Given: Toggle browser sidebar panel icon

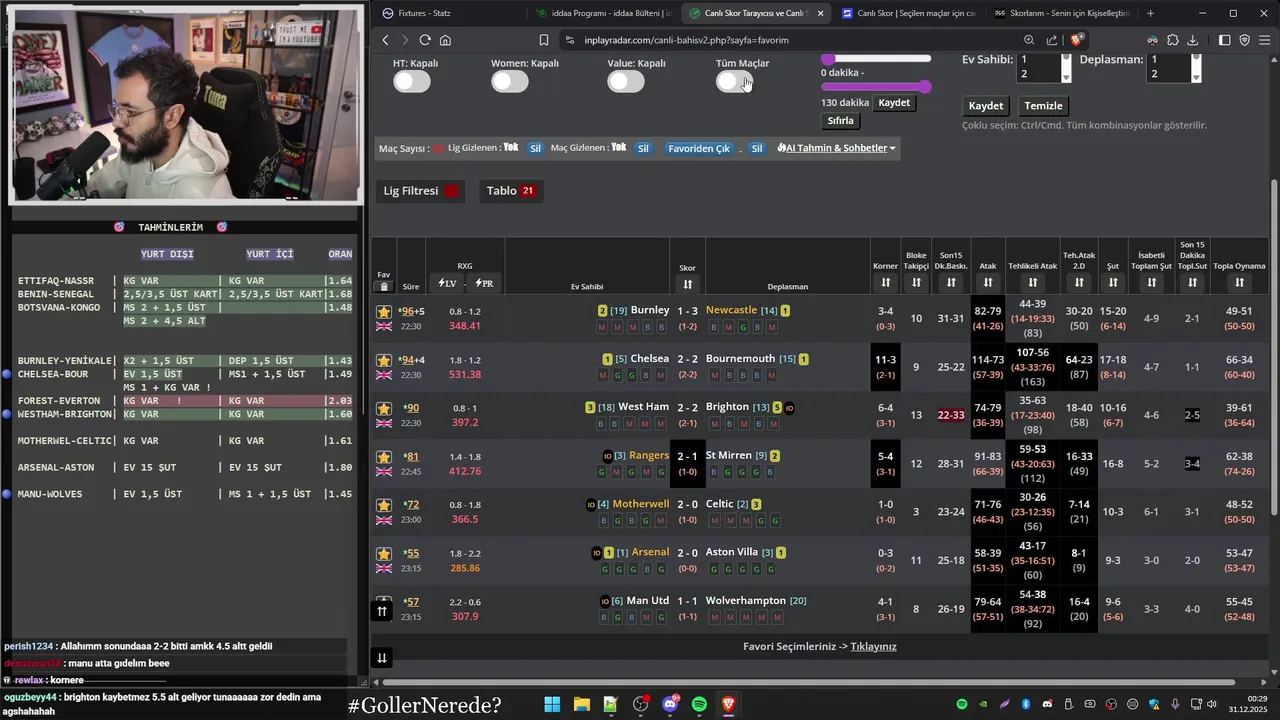Looking at the screenshot, I should coord(1225,40).
